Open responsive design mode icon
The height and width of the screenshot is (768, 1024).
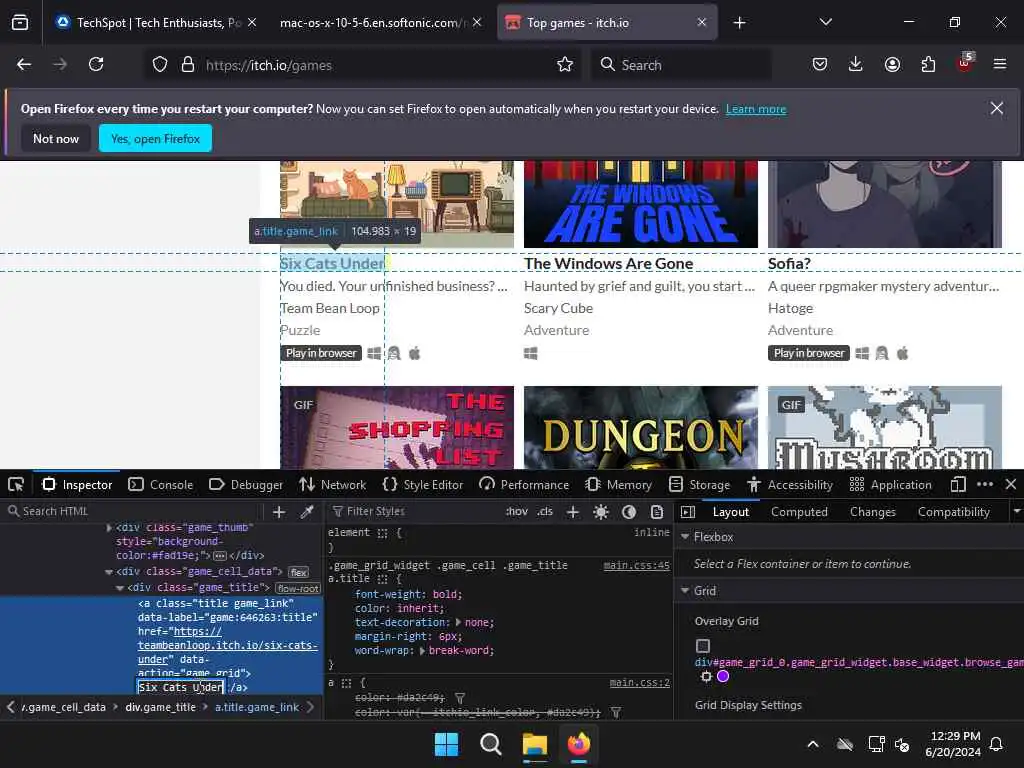click(958, 485)
